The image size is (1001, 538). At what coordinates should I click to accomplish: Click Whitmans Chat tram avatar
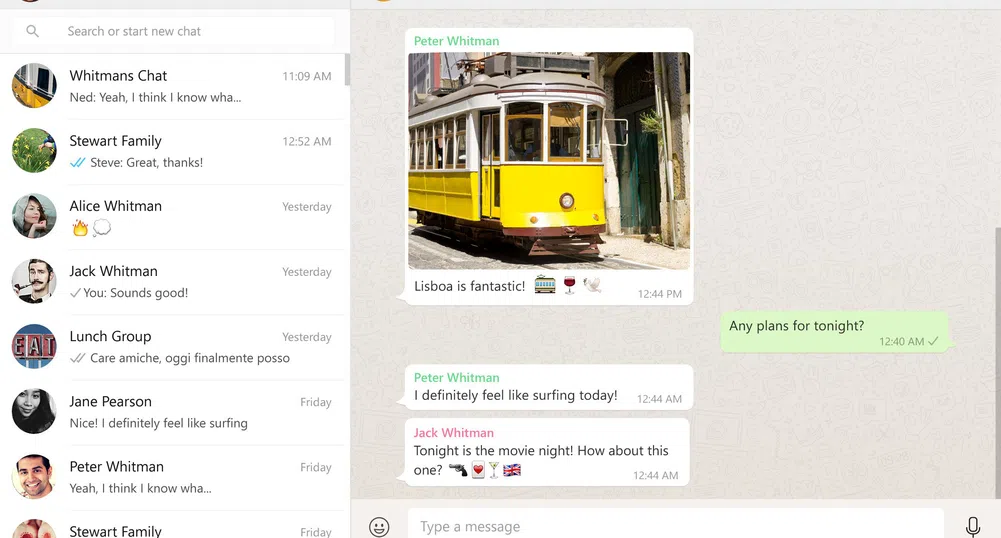click(34, 86)
